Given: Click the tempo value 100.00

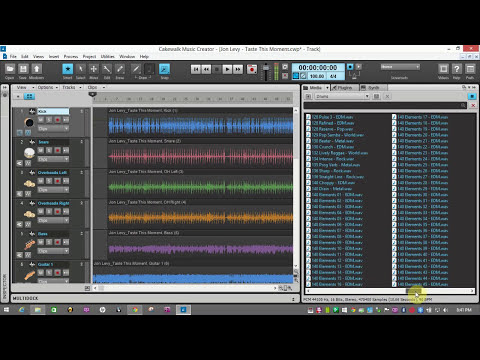Looking at the screenshot, I should pos(317,76).
